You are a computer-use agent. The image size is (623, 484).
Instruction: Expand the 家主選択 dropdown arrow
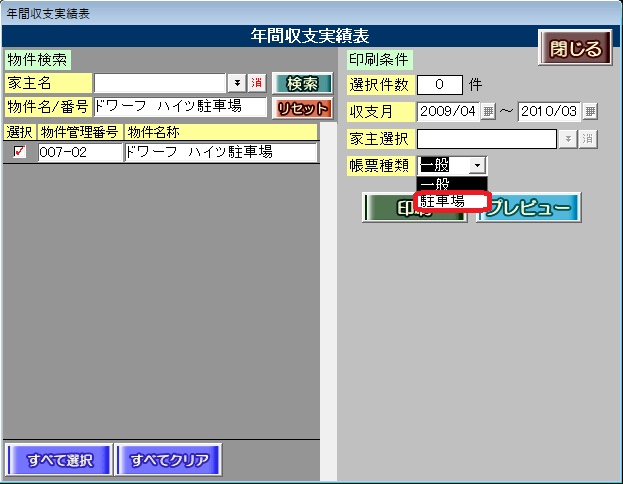(568, 139)
